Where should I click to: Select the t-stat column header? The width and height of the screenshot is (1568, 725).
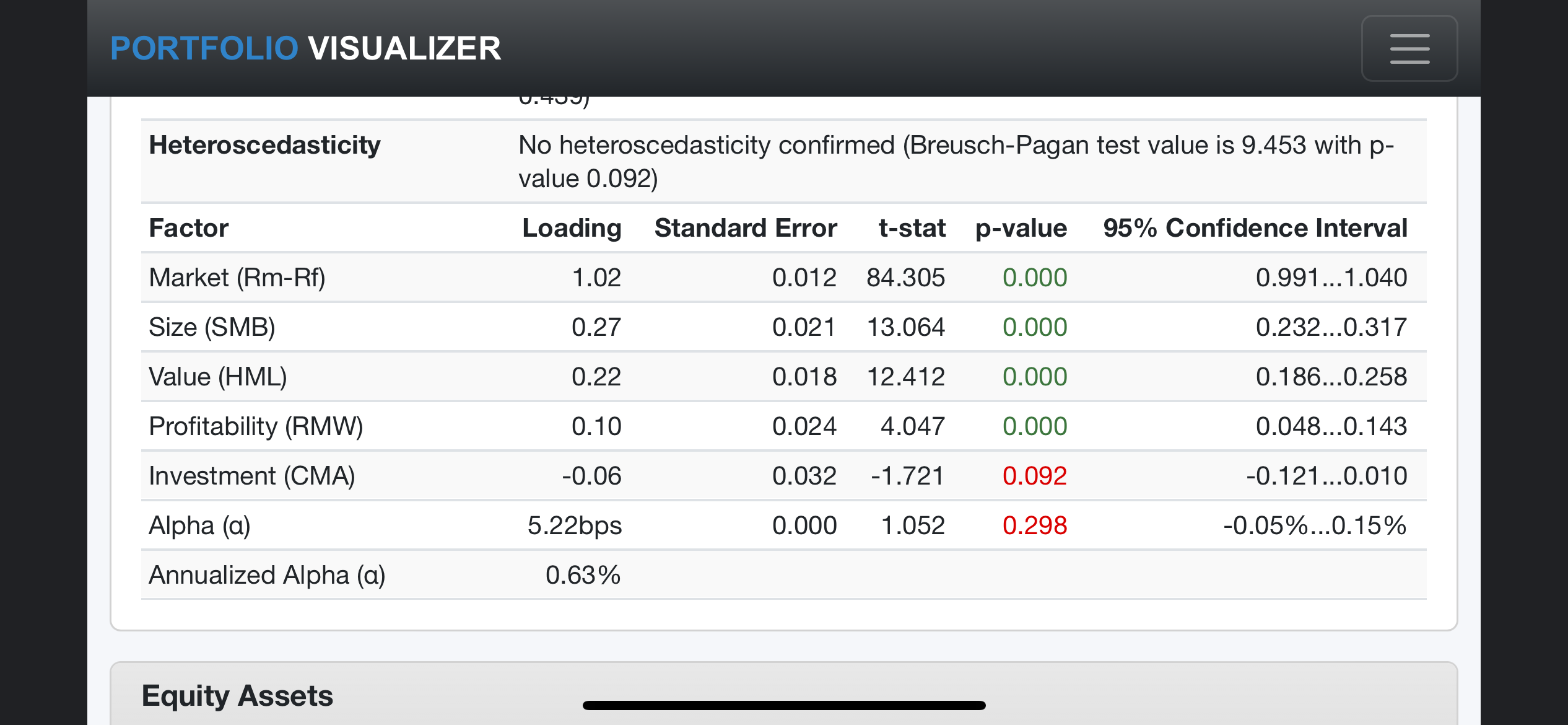pyautogui.click(x=912, y=228)
